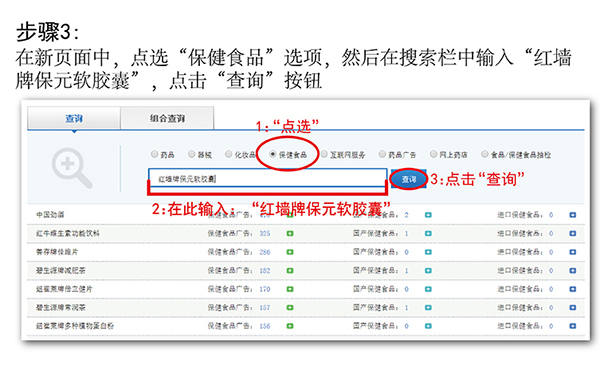Image resolution: width=600 pixels, height=368 pixels.
Task: Click green ad icon in 碧生源牌常润茶 row
Action: coord(290,308)
